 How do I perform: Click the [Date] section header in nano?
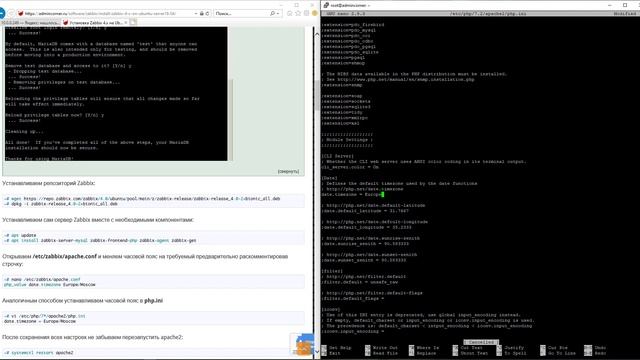pos(329,178)
